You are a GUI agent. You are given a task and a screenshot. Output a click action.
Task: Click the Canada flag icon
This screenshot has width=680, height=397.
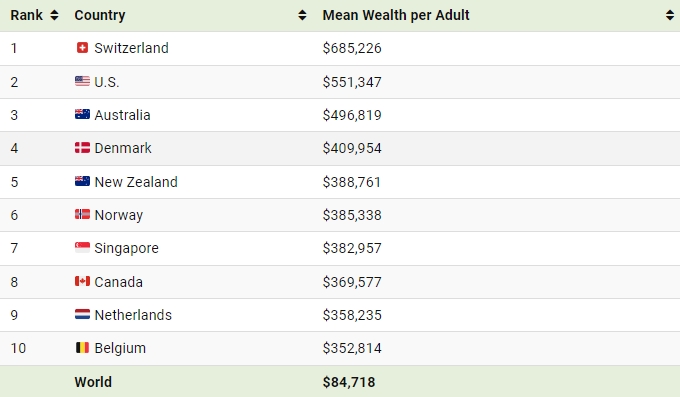tap(82, 281)
